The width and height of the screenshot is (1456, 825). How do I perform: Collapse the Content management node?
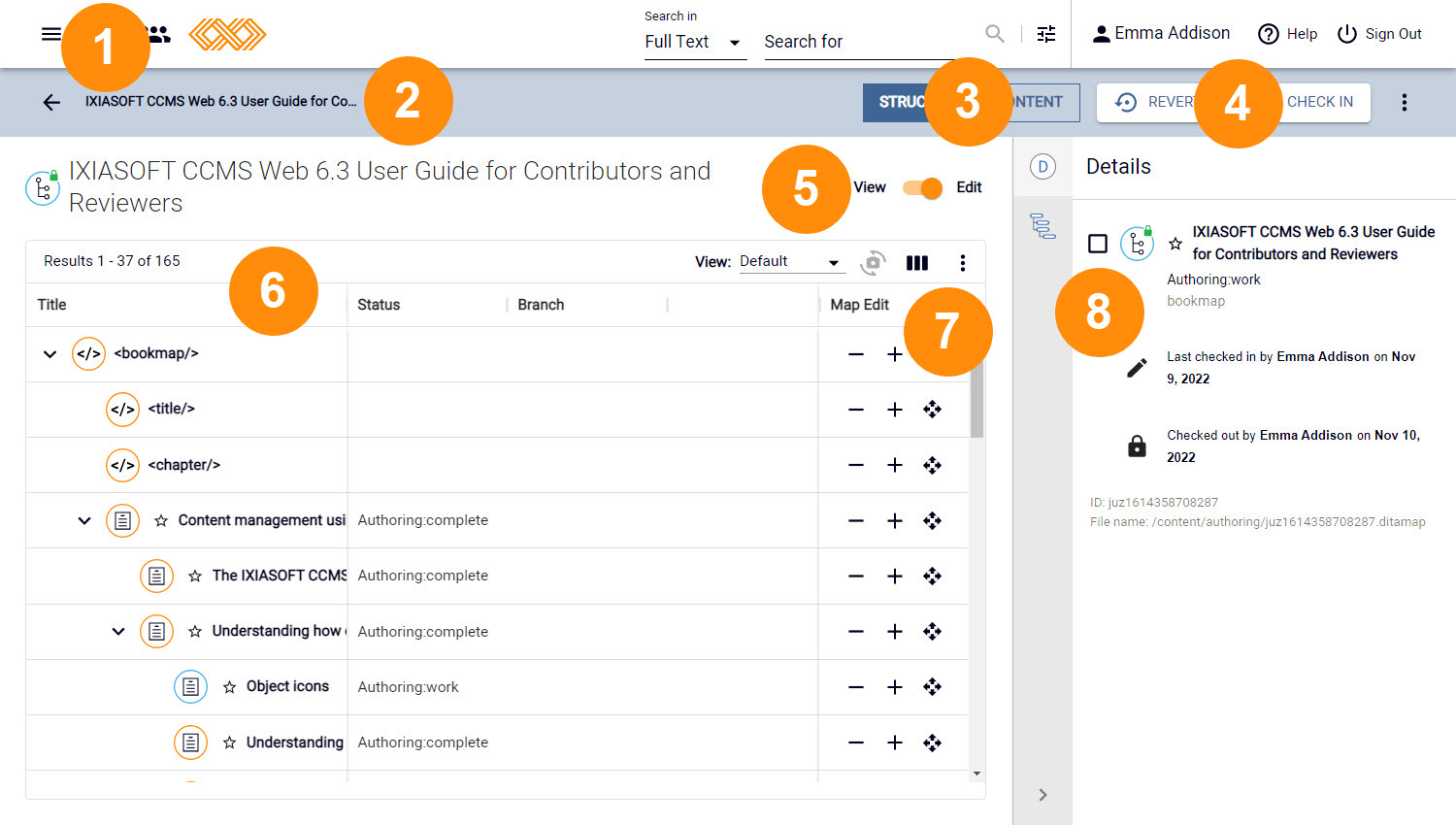84,521
